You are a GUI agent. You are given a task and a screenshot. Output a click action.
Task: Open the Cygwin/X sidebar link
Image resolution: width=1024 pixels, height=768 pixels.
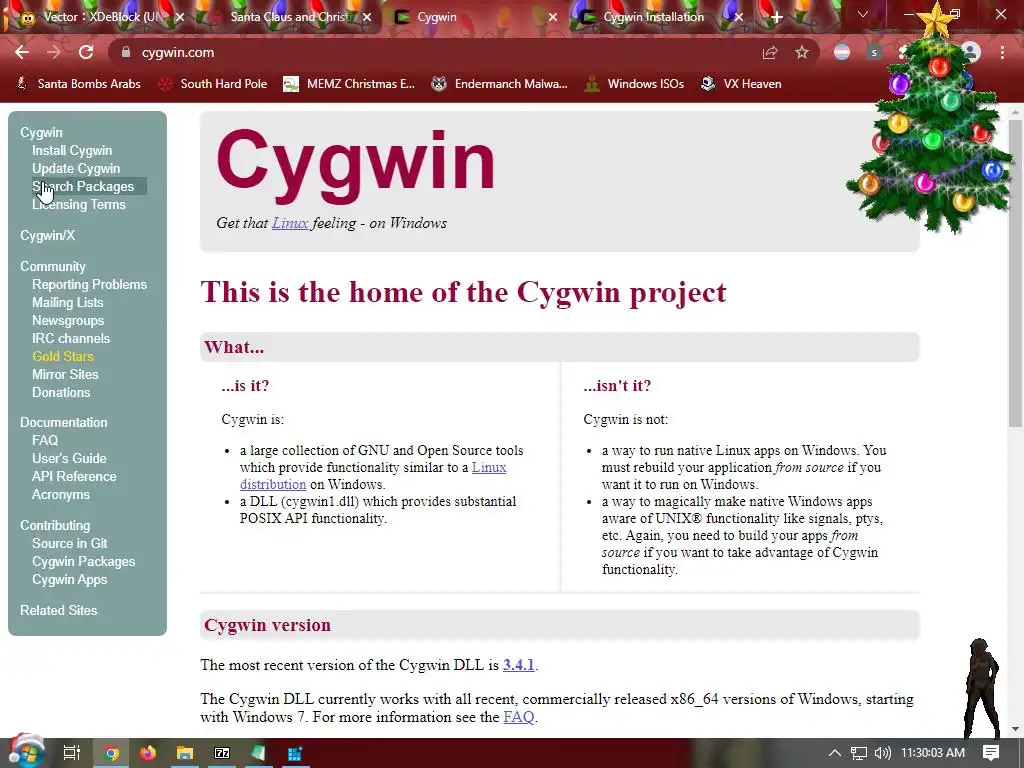[48, 235]
